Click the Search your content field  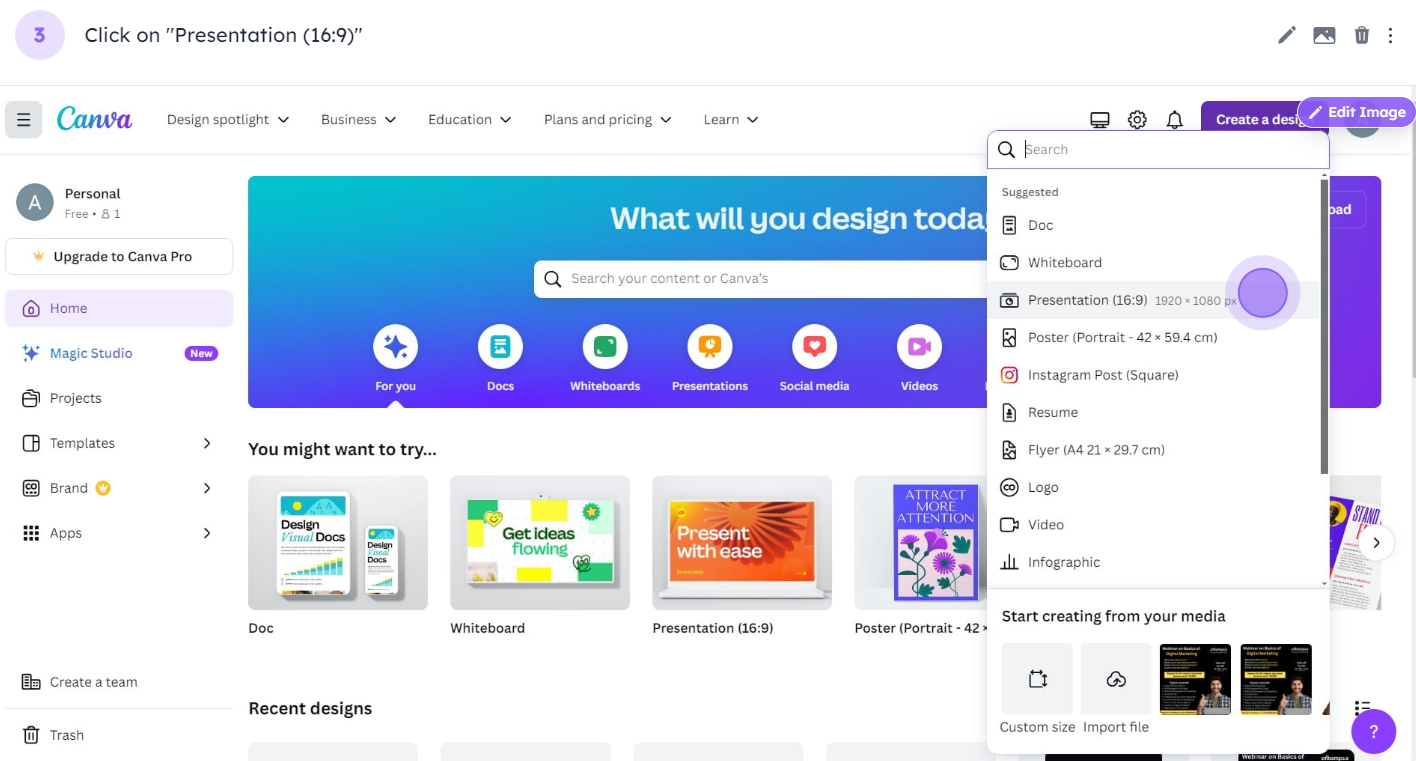coord(760,279)
